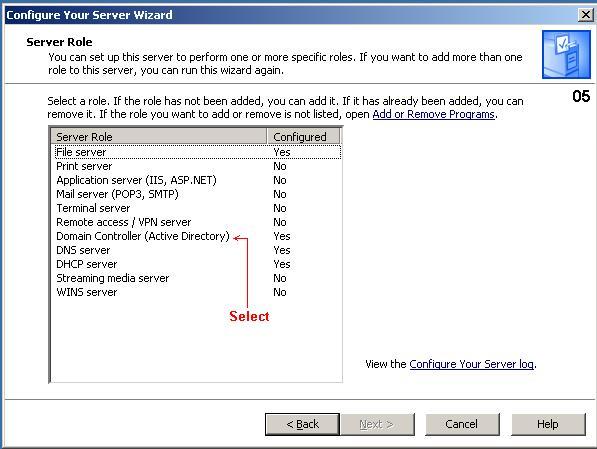The width and height of the screenshot is (597, 449).
Task: Select the File server role
Action: coord(197,152)
